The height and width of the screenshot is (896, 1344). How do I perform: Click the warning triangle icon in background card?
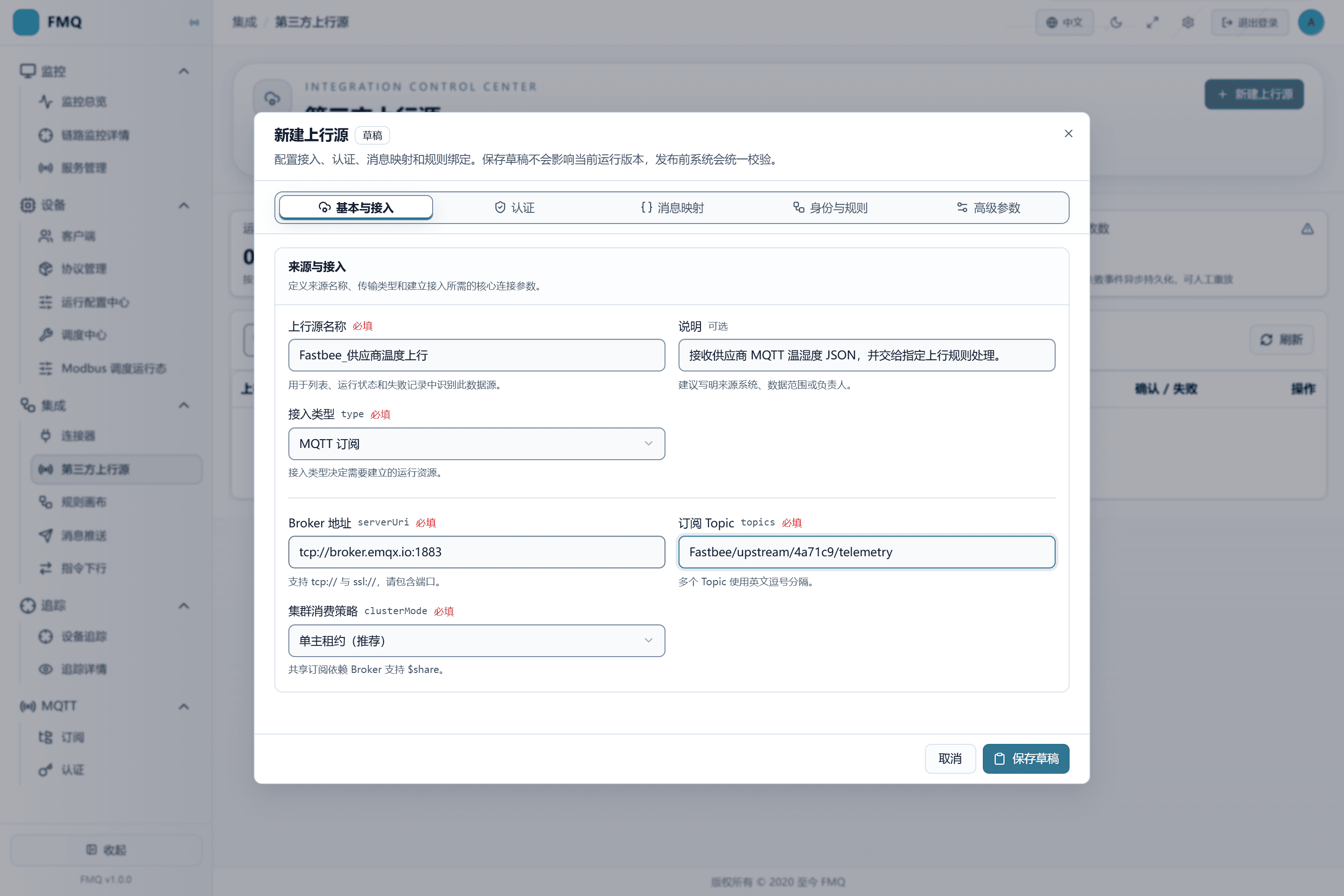click(x=1308, y=229)
